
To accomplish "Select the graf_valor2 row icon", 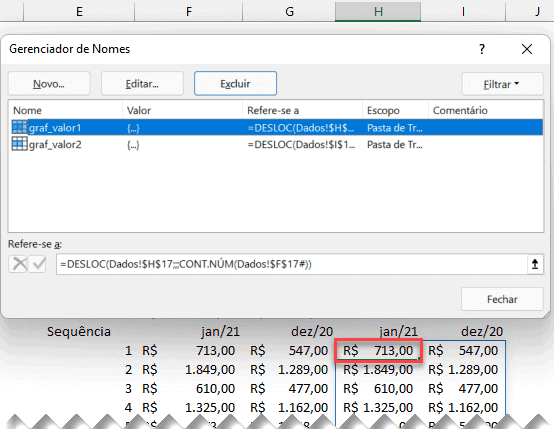I will [x=19, y=144].
